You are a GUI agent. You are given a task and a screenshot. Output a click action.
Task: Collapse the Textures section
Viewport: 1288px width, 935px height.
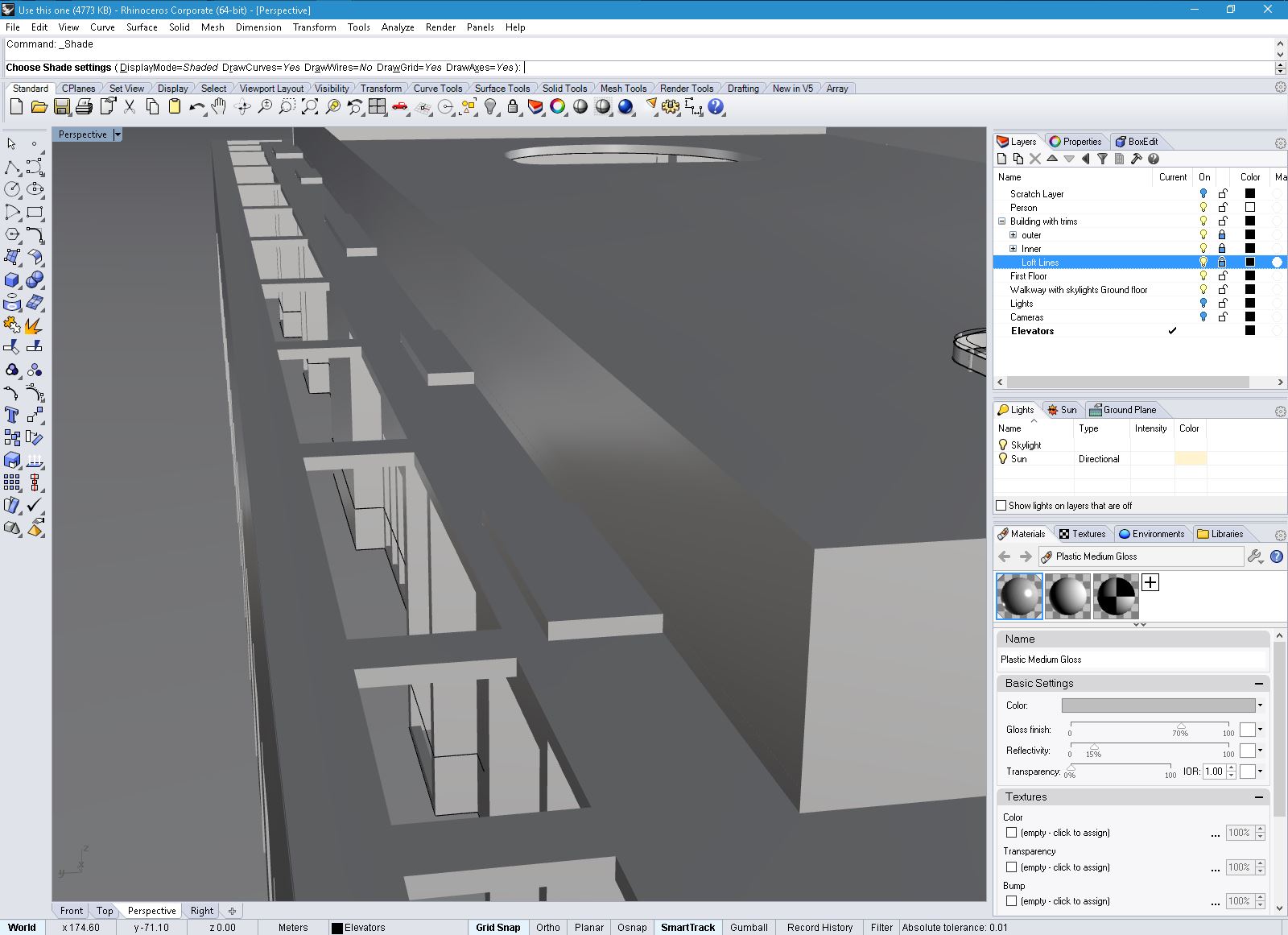[1258, 797]
